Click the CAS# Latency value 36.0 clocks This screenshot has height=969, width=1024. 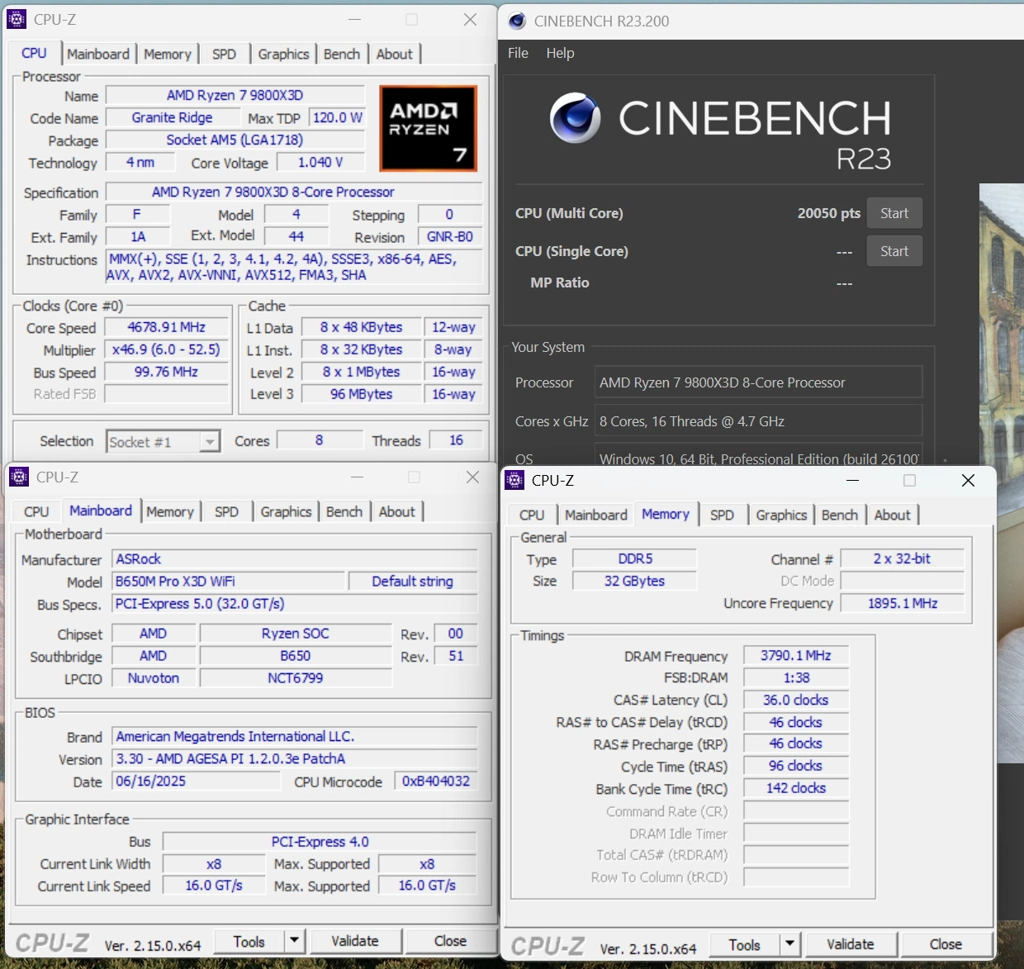point(795,700)
